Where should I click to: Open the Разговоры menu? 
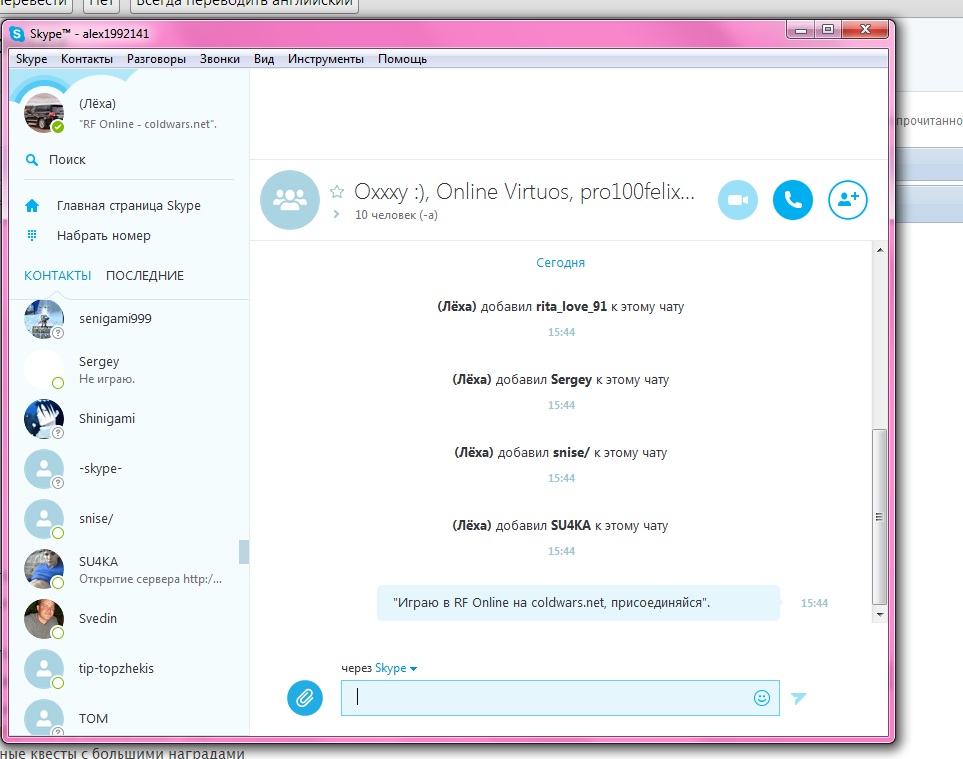coord(156,59)
